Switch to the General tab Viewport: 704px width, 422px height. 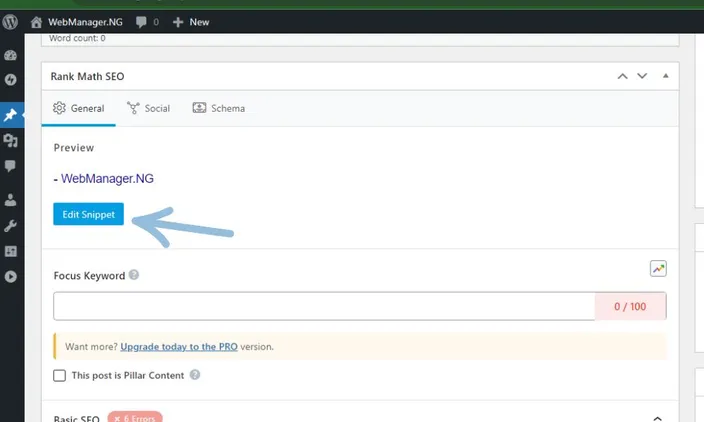(79, 108)
